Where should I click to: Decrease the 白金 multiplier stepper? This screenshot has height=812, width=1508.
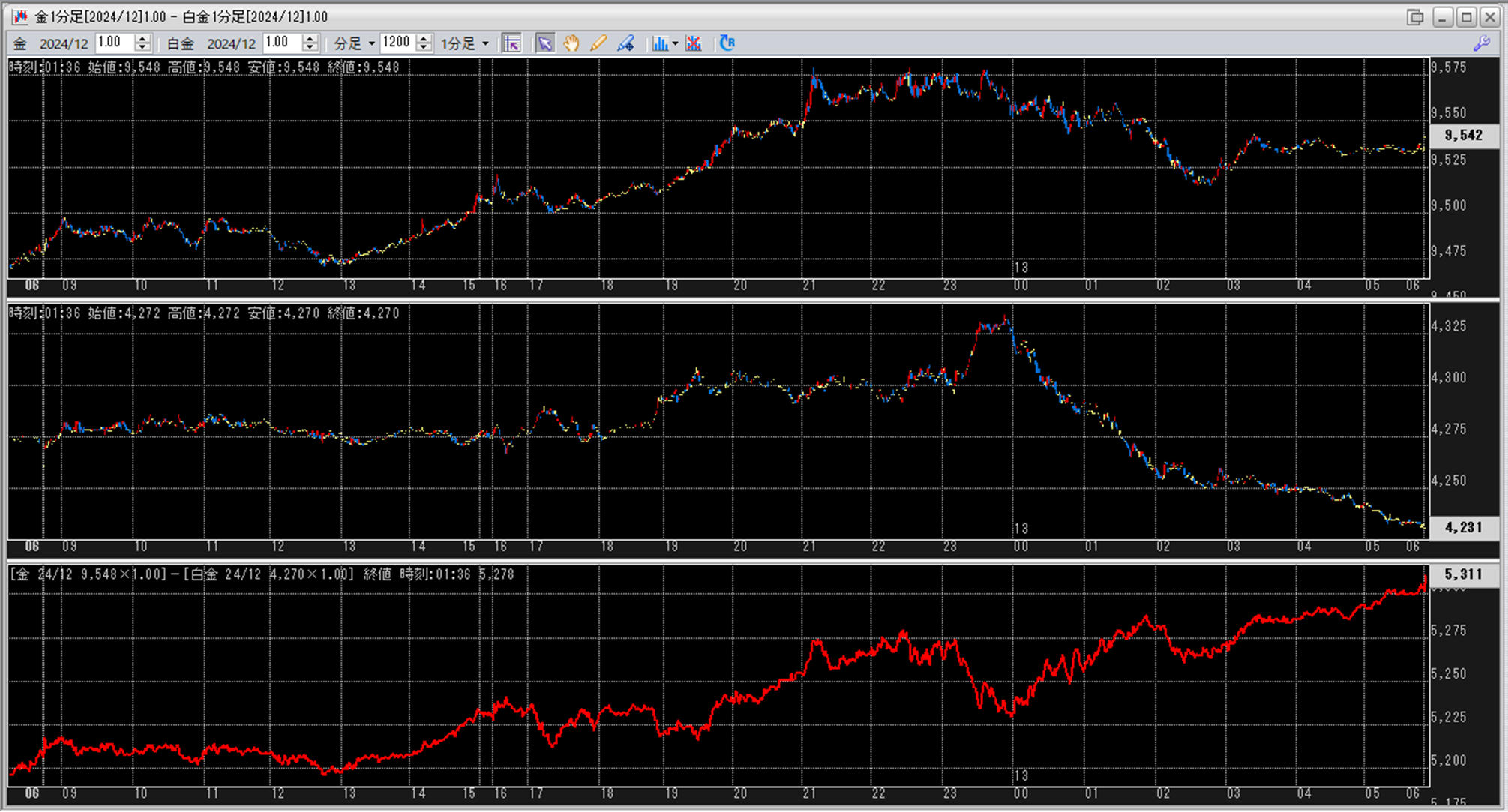(x=310, y=48)
